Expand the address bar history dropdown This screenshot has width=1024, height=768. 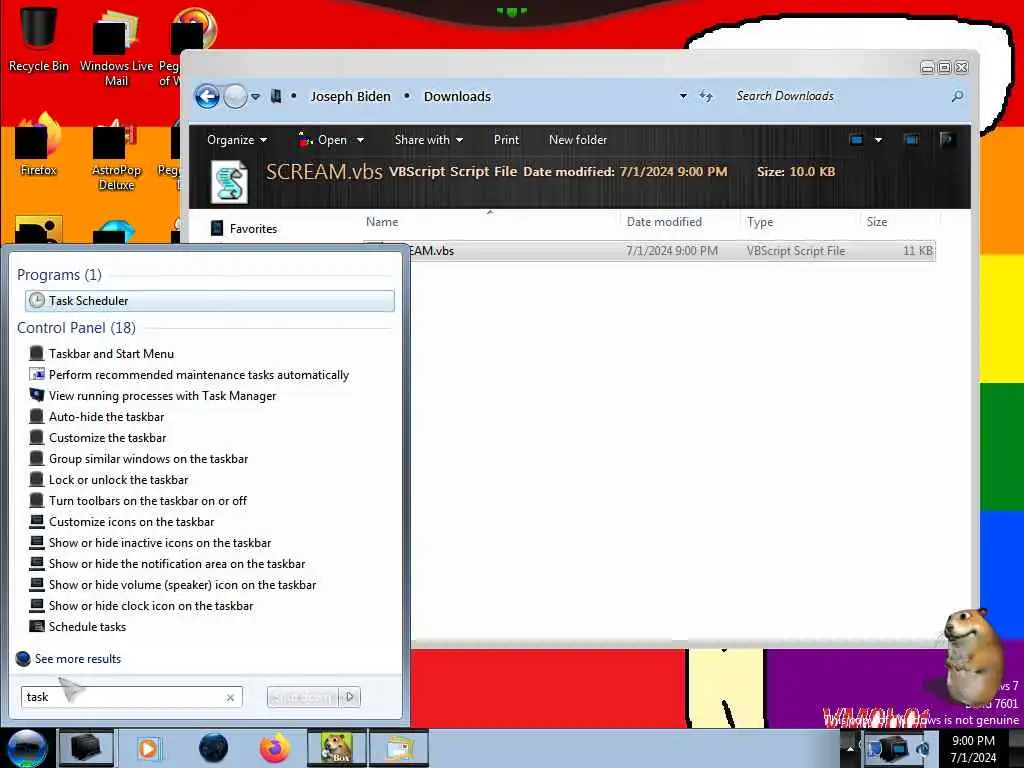pyautogui.click(x=683, y=96)
